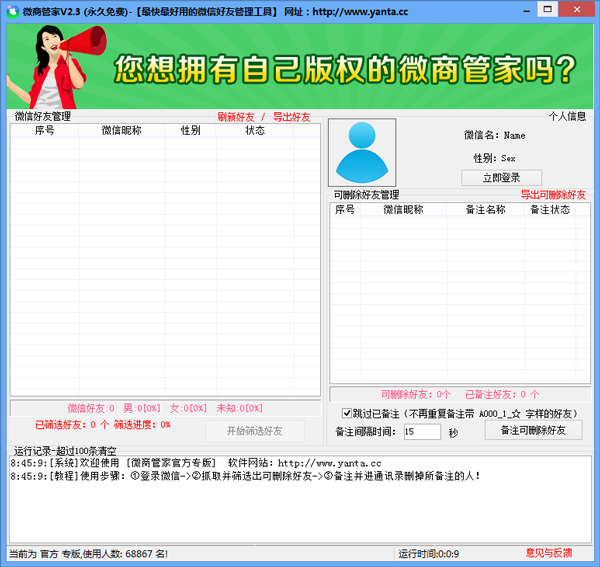Click the 备注间隔时间 input field

(422, 432)
